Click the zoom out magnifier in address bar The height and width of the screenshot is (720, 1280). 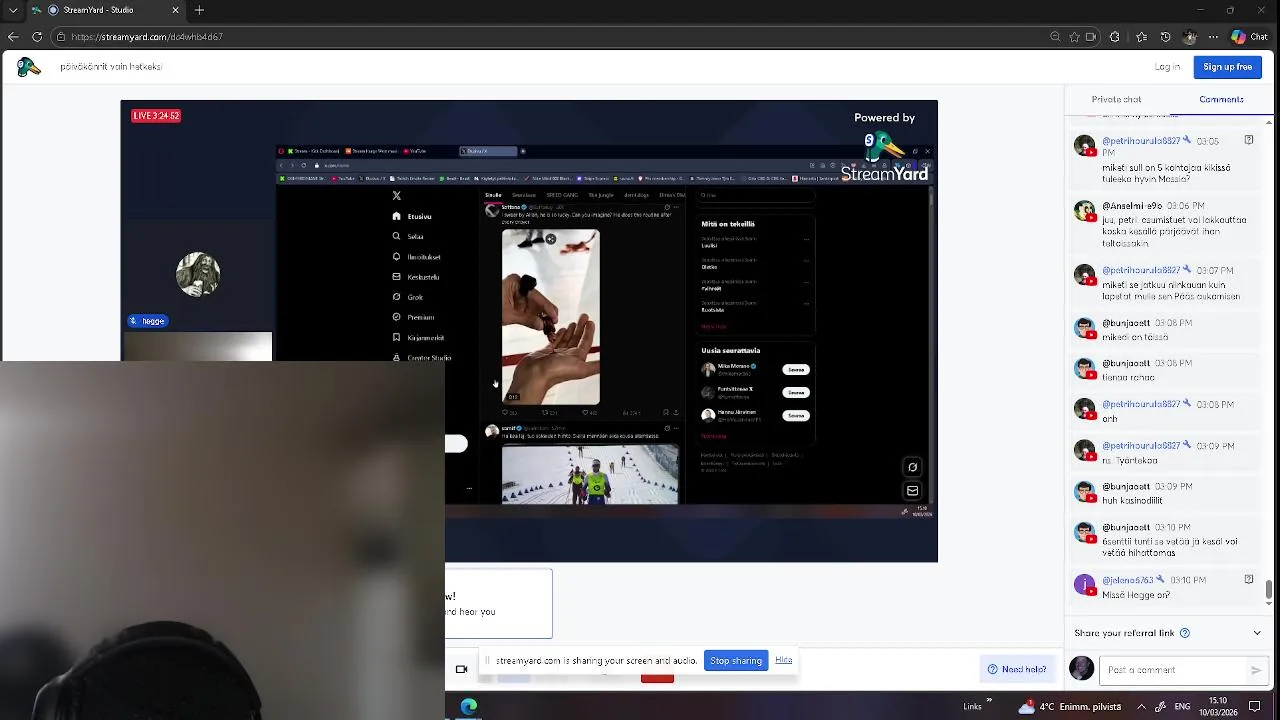tap(1055, 37)
